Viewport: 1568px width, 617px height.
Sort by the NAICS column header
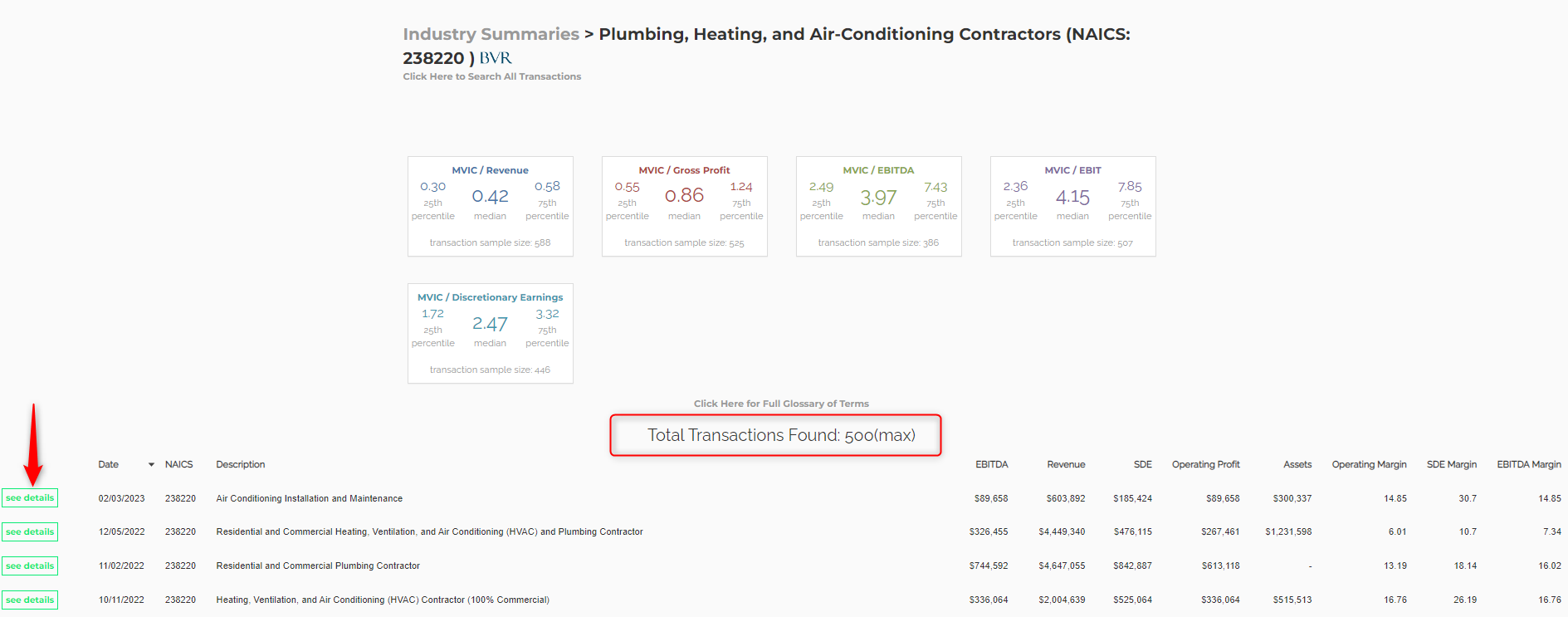tap(178, 465)
